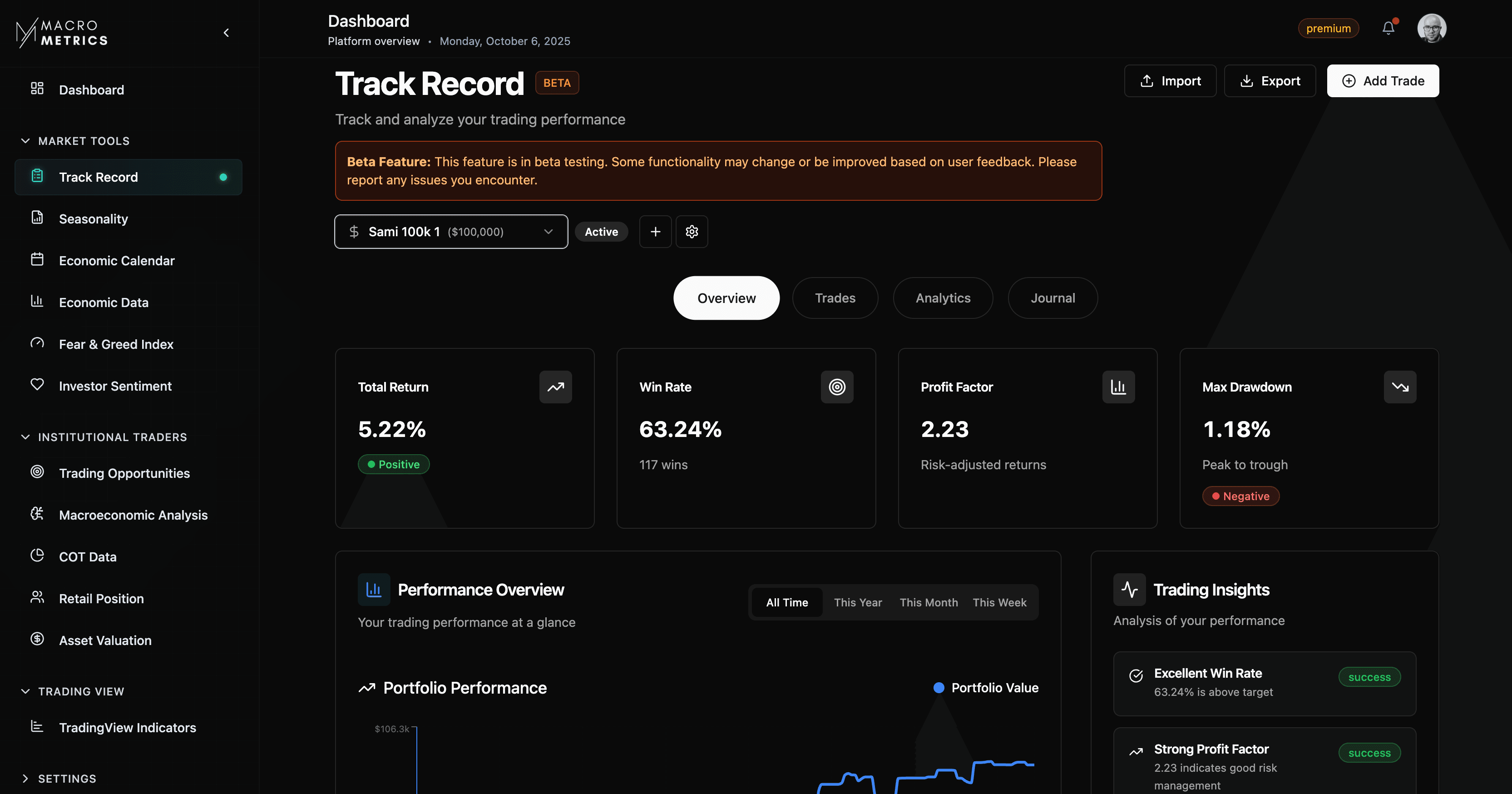This screenshot has width=1512, height=794.
Task: Open account settings gear icon
Action: pyautogui.click(x=692, y=231)
